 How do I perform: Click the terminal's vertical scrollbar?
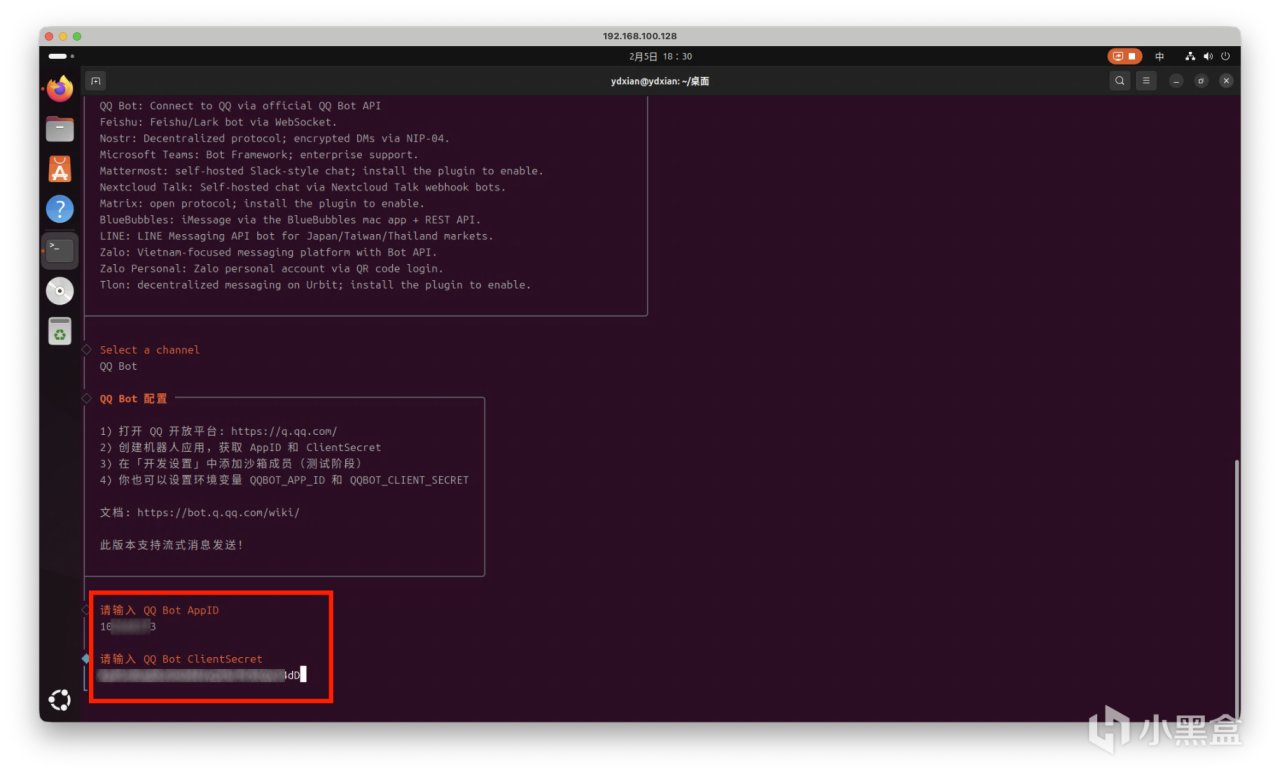[1237, 588]
